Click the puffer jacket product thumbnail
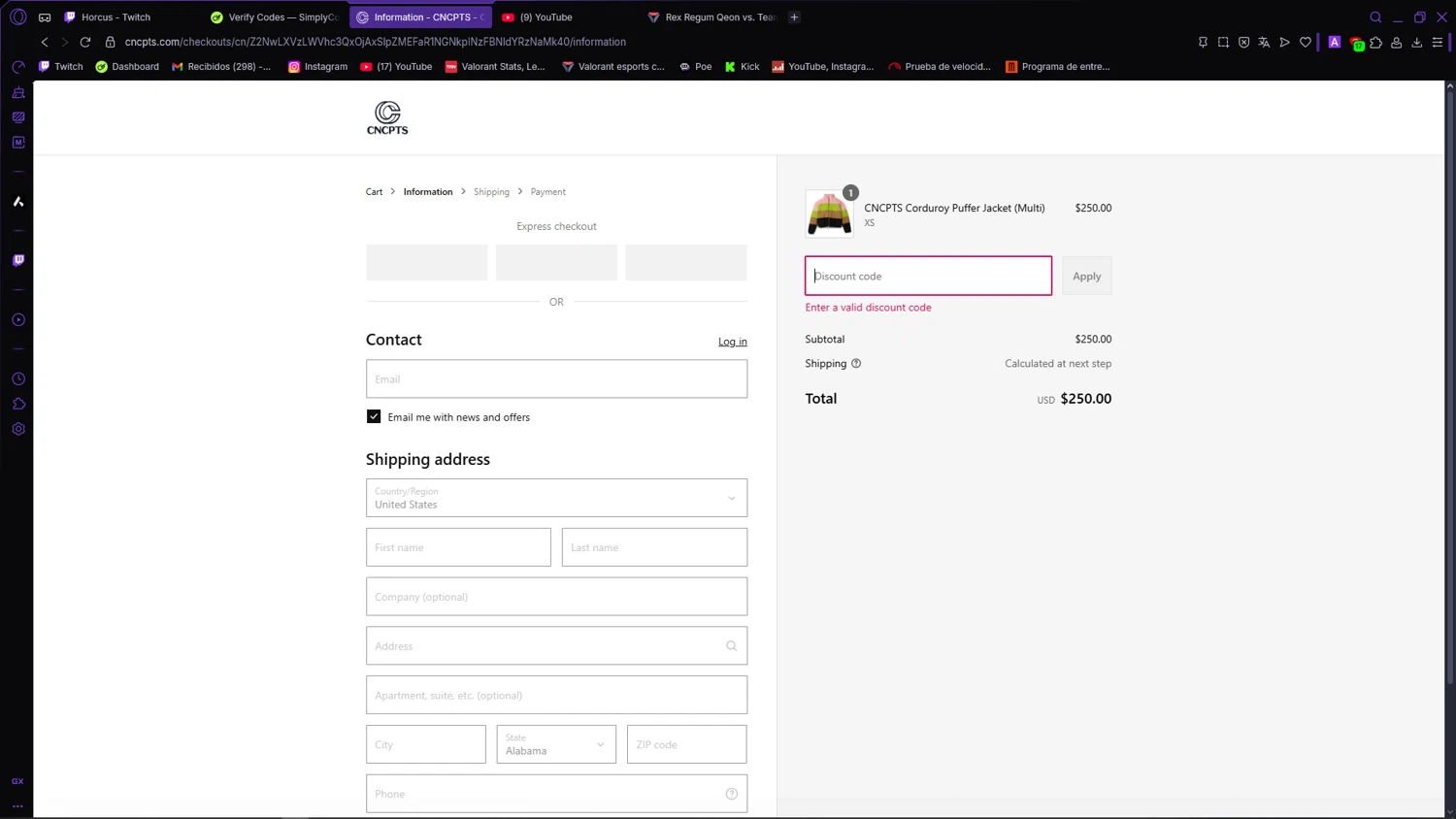The image size is (1456, 819). click(830, 213)
